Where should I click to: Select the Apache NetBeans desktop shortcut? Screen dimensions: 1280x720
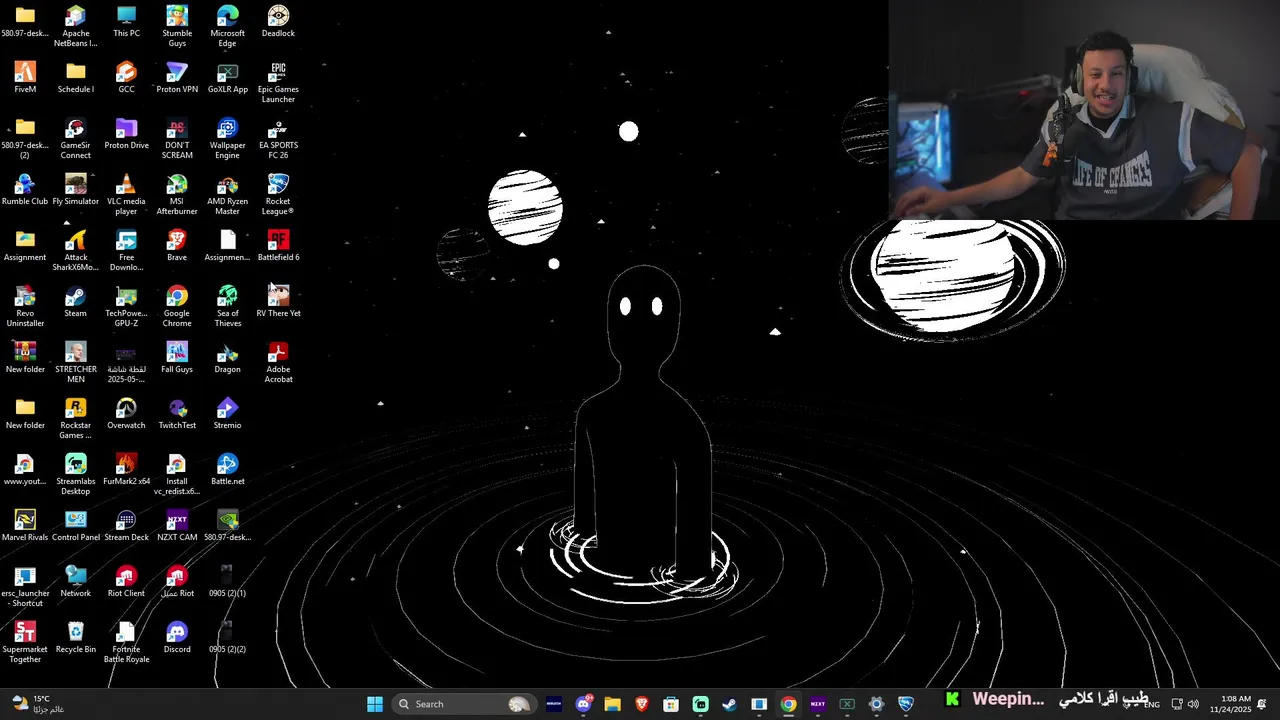[75, 26]
